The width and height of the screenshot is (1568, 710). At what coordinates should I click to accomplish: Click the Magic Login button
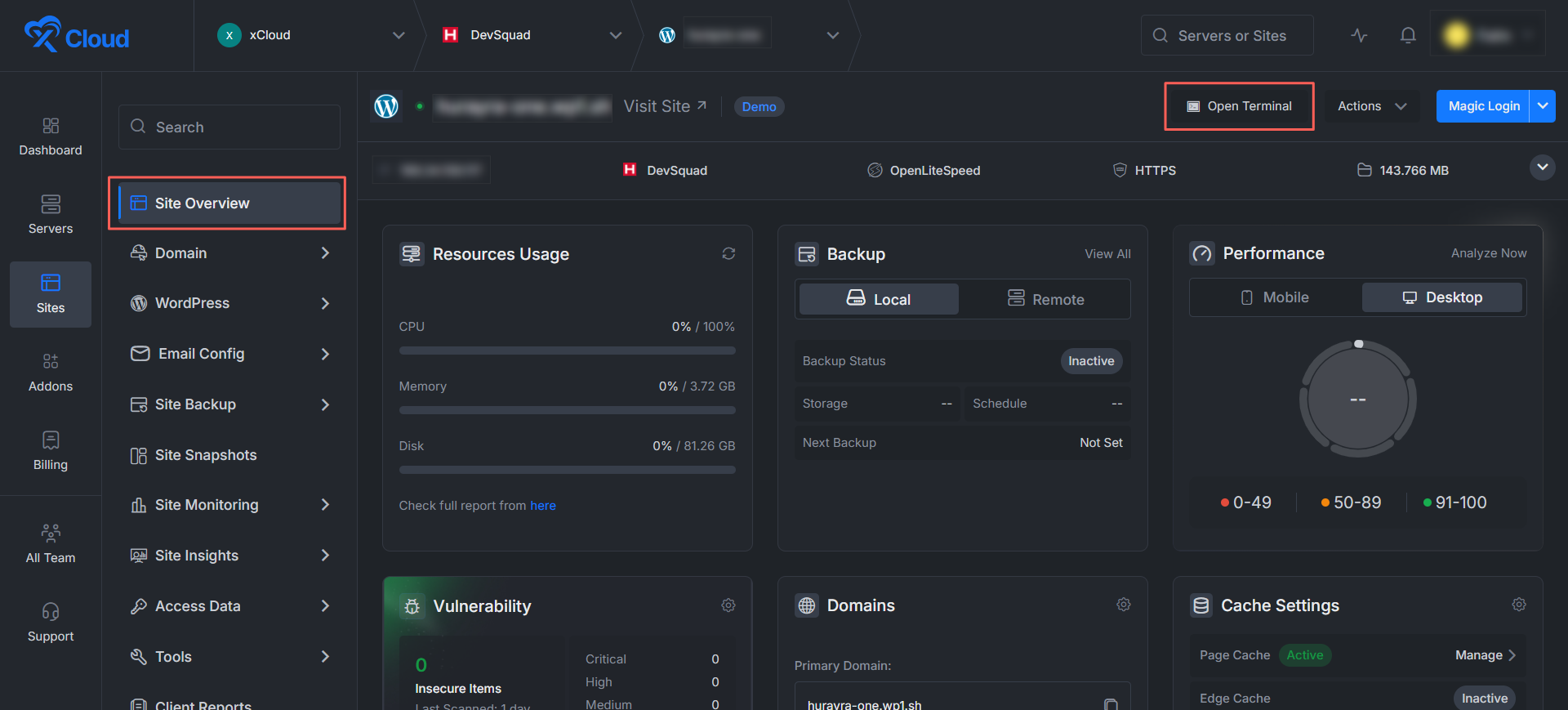pos(1483,106)
